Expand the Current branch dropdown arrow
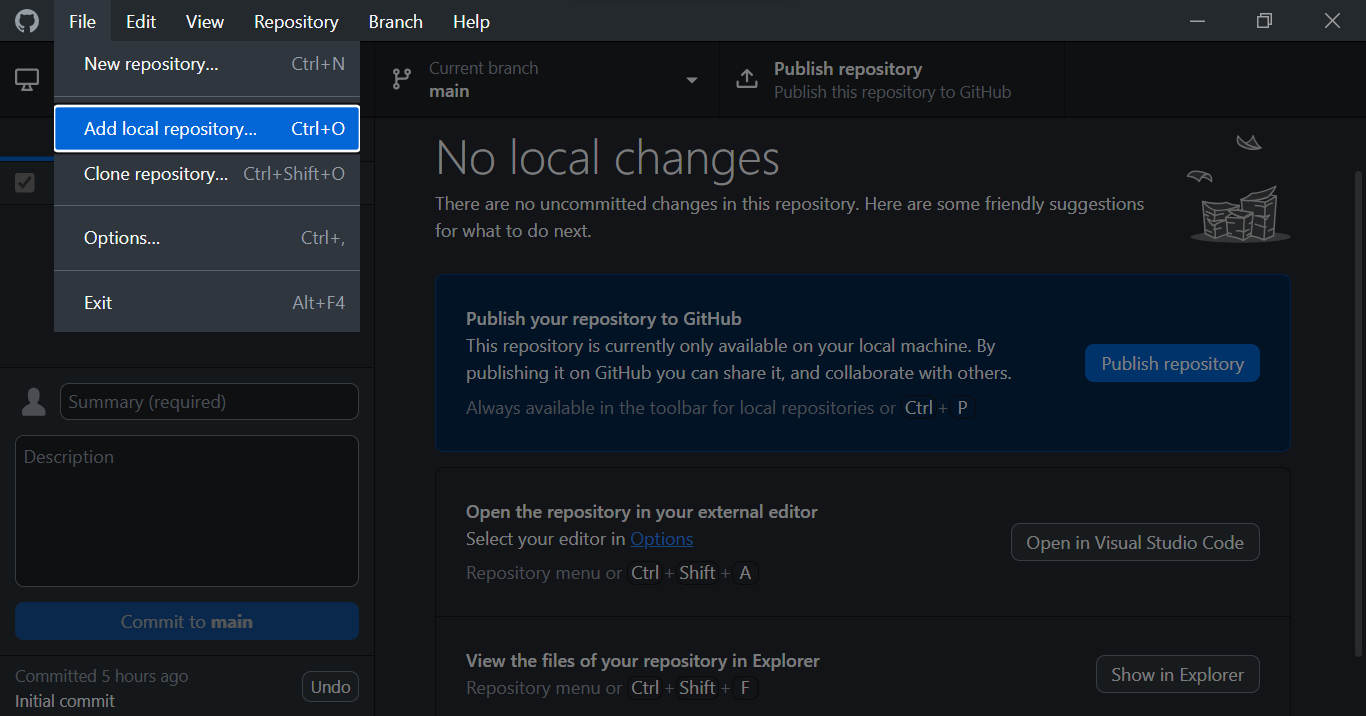 point(691,80)
